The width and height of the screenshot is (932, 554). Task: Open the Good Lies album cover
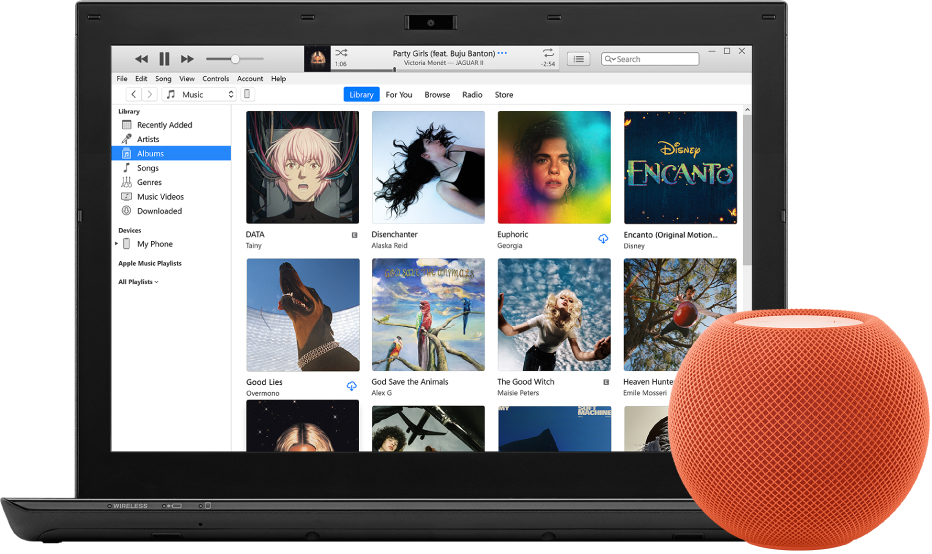click(x=303, y=314)
